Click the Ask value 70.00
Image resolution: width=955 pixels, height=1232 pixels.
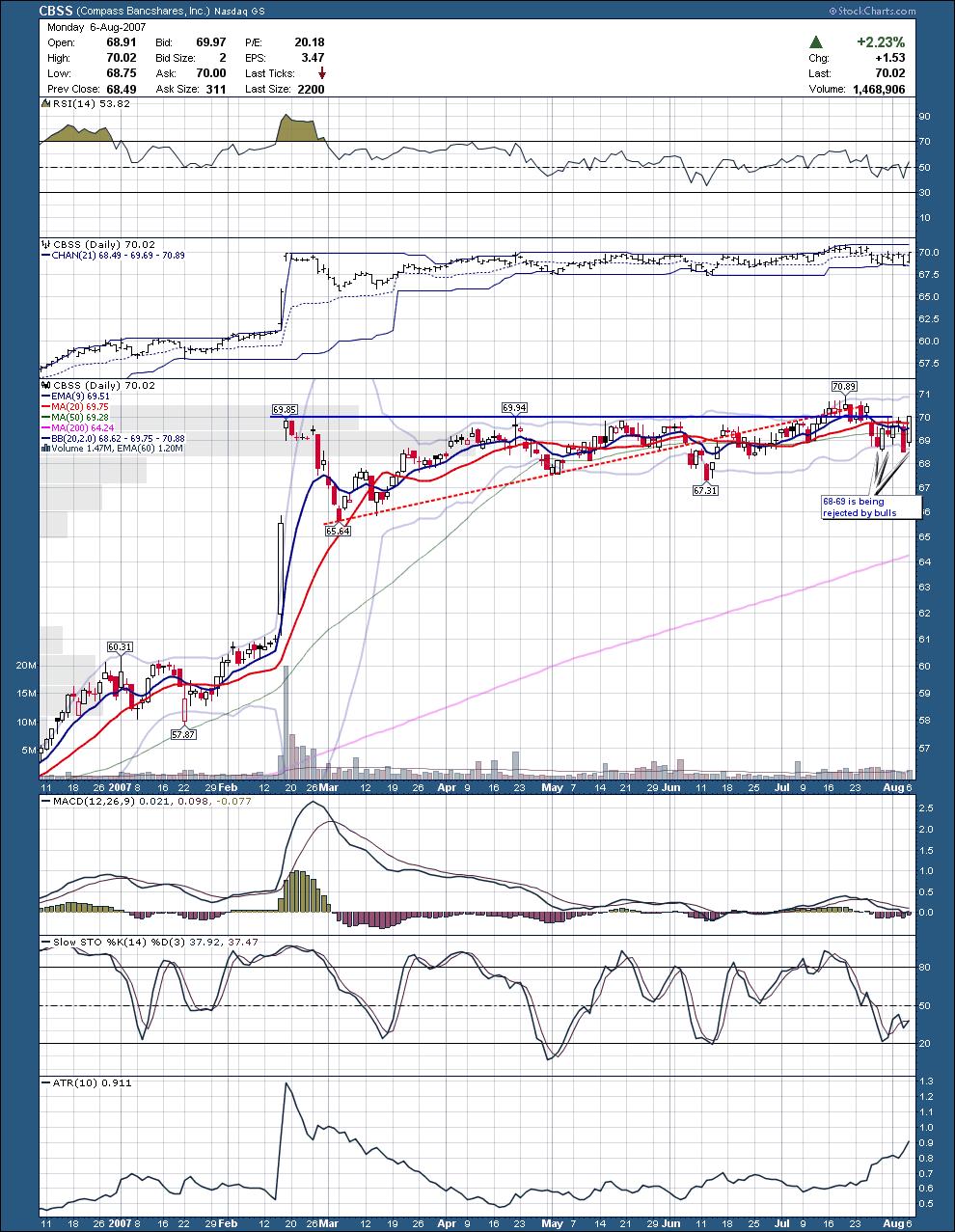pyautogui.click(x=210, y=73)
